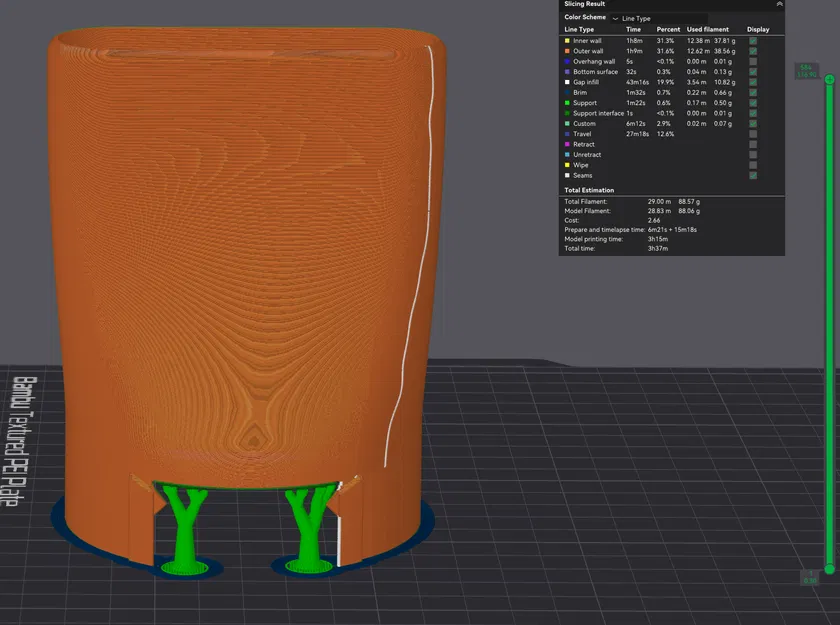
Task: Hide Seams in the preview
Action: [753, 175]
